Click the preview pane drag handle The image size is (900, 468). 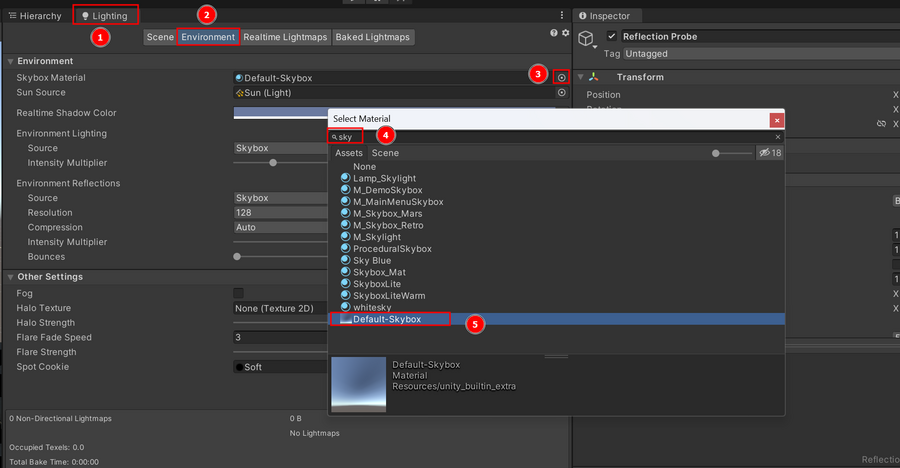tap(556, 357)
